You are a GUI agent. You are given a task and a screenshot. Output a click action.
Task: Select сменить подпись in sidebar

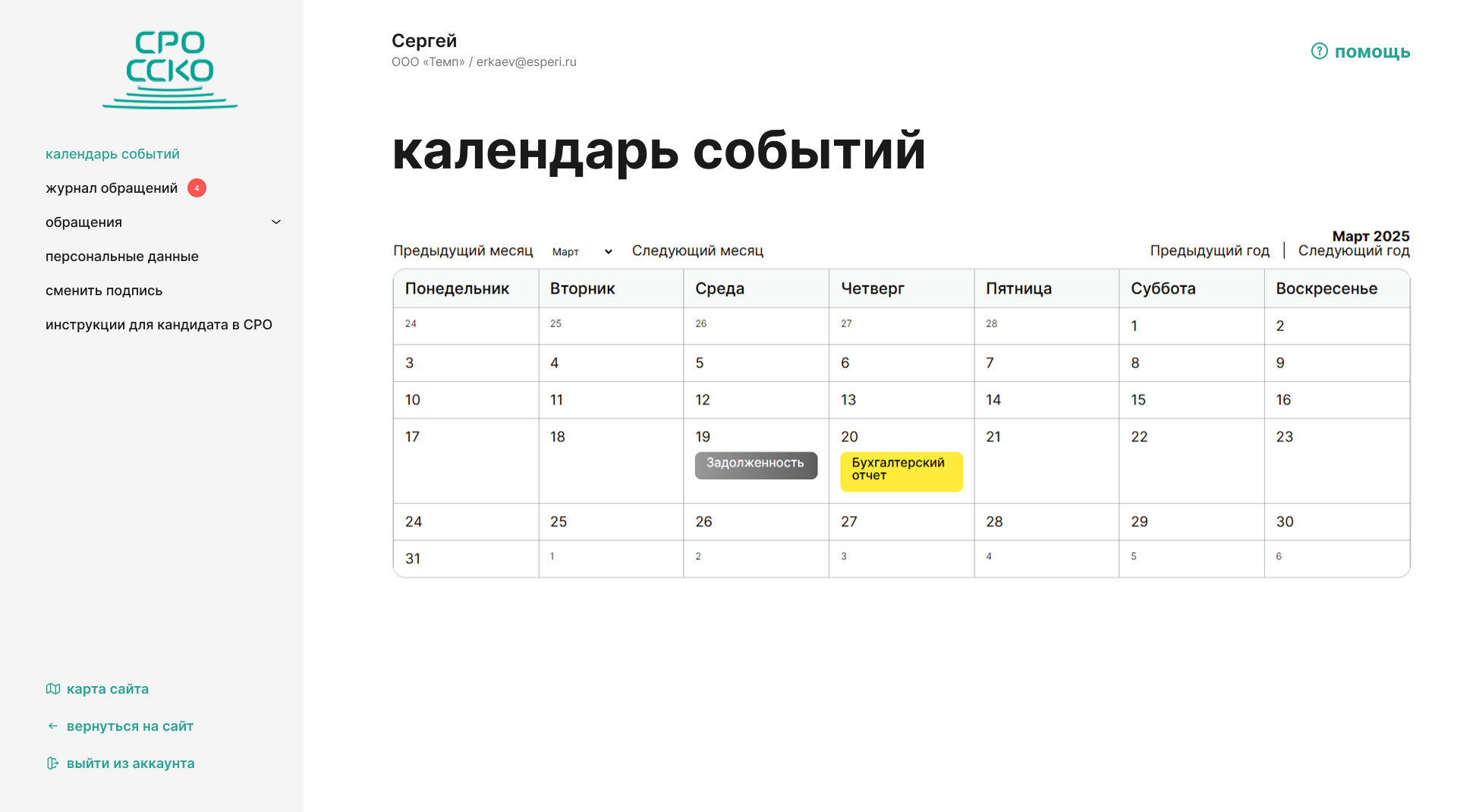[104, 291]
